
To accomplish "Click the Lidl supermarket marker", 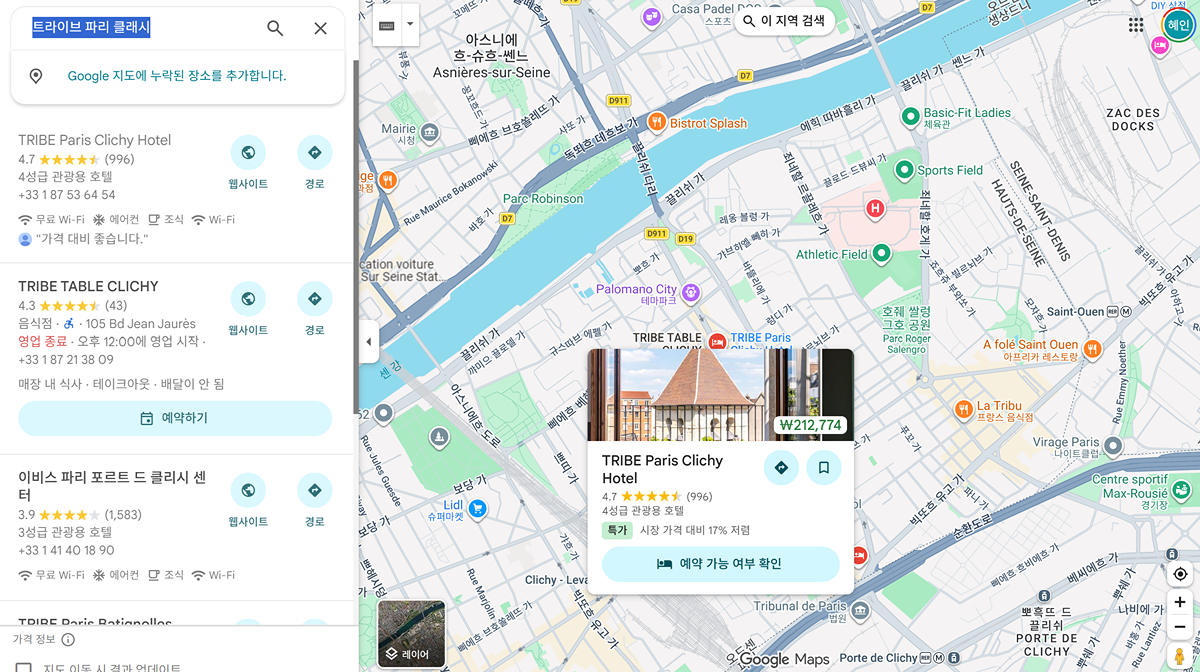I will pos(477,508).
